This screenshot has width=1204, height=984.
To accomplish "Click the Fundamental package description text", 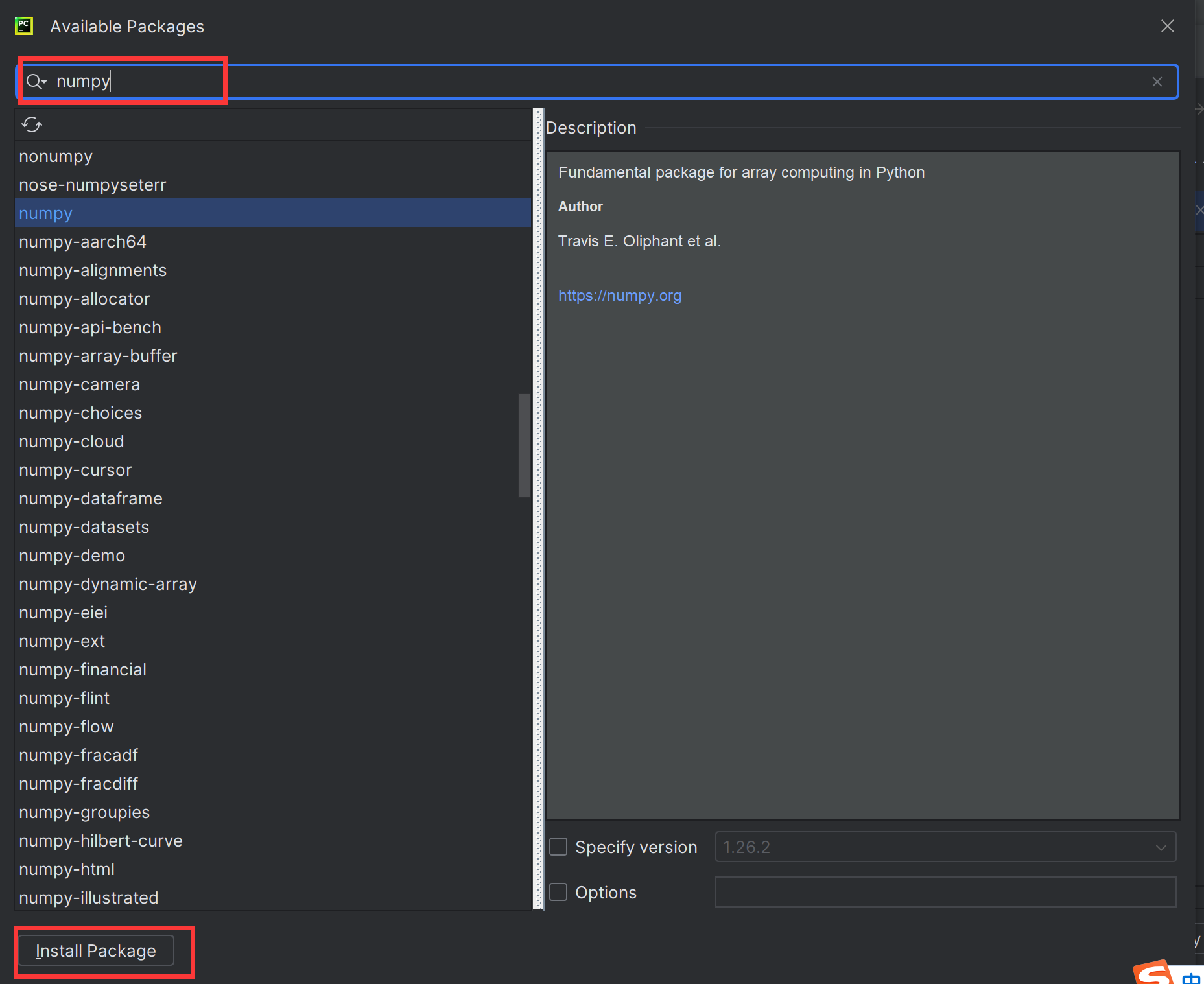I will (x=741, y=172).
